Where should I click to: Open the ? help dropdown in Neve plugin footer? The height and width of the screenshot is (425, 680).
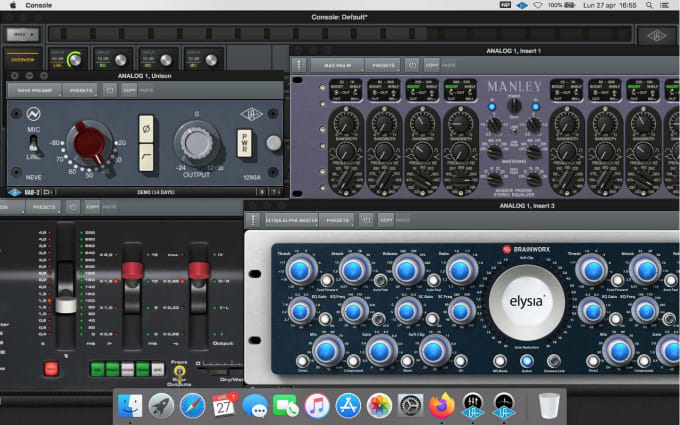pyautogui.click(x=275, y=192)
